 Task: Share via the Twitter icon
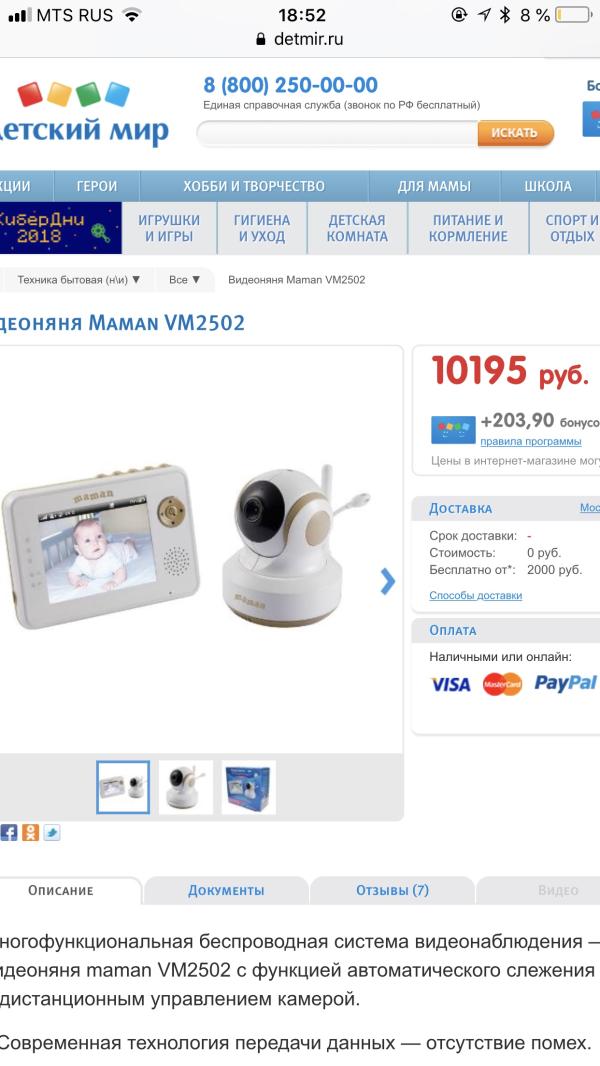(x=52, y=832)
